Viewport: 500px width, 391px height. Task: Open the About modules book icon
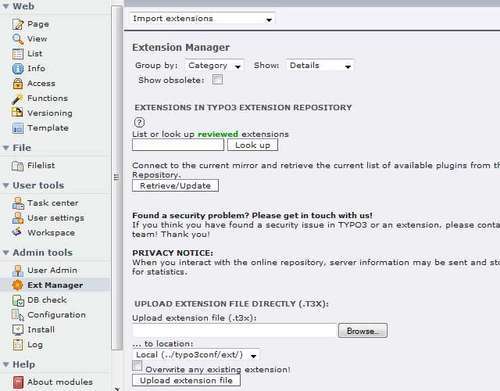click(18, 382)
